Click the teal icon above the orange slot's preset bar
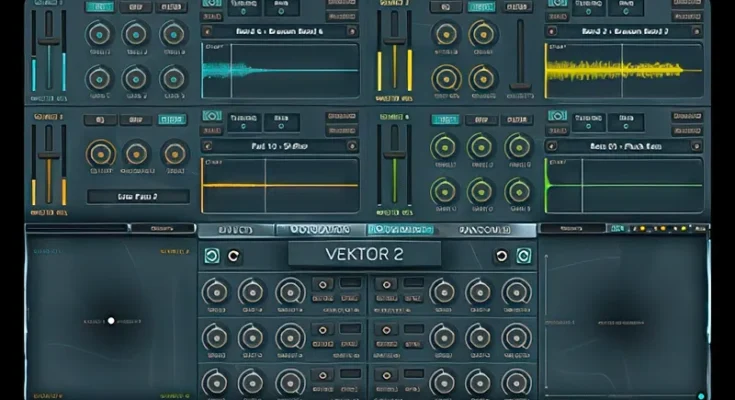Viewport: 735px width, 400px height. point(212,116)
